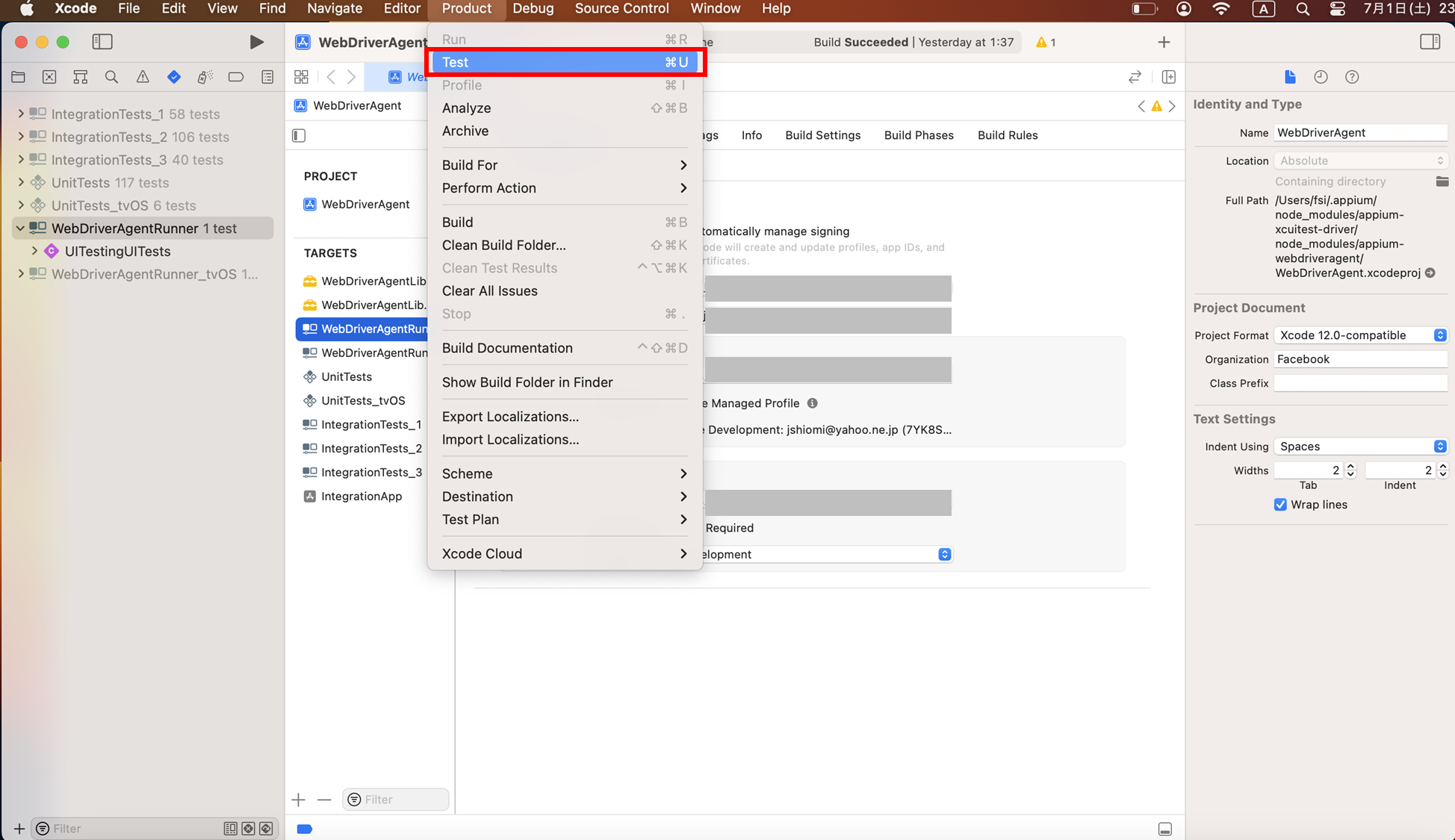Hide the targets list sidebar toggle
Image resolution: width=1455 pixels, height=840 pixels.
(299, 135)
